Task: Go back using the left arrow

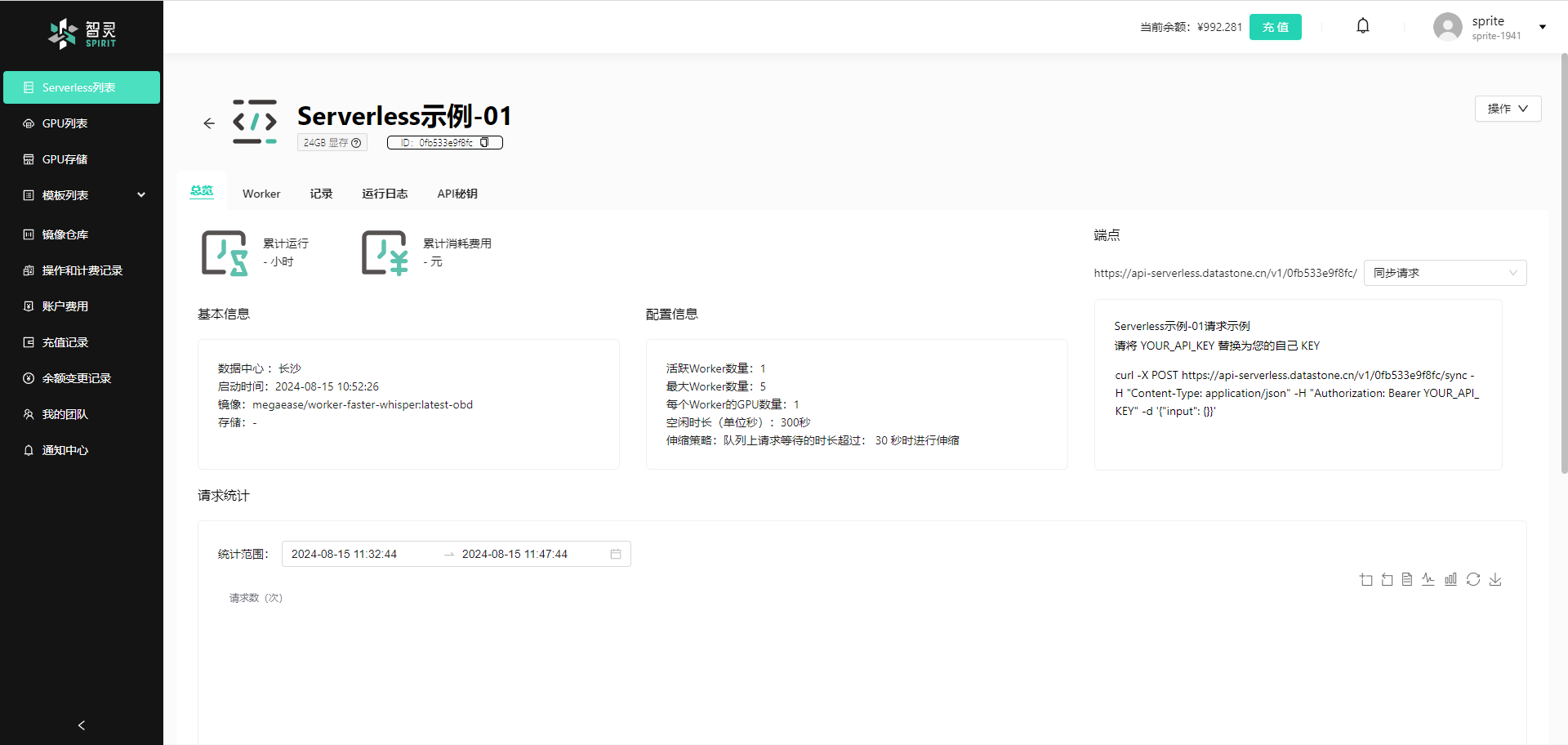Action: click(x=209, y=123)
